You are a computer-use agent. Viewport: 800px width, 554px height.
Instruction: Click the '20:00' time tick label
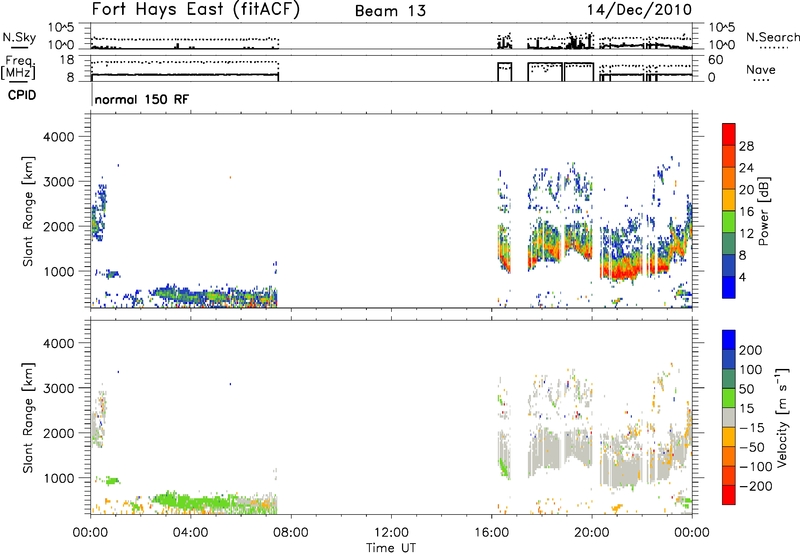(591, 533)
